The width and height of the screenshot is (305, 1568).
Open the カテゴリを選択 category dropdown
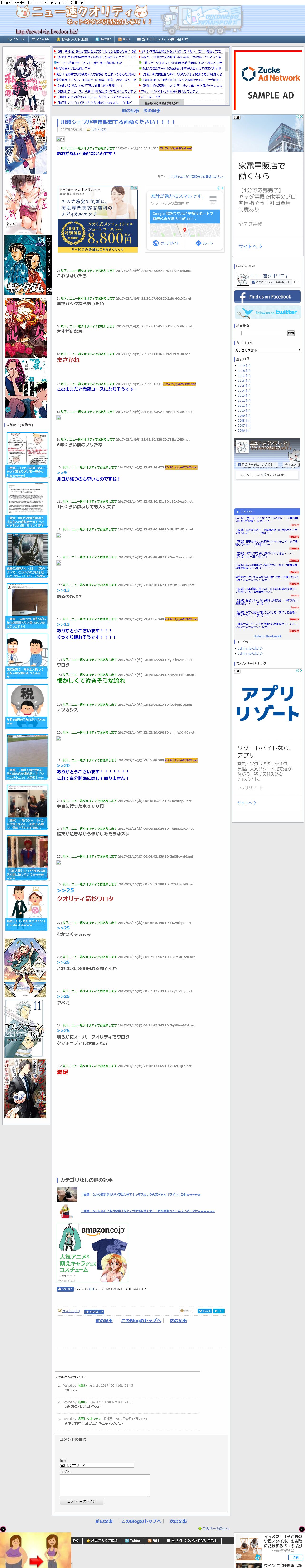(268, 350)
